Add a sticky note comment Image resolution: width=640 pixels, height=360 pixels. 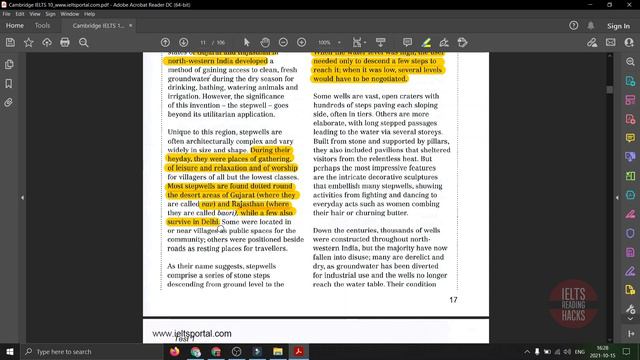point(407,42)
